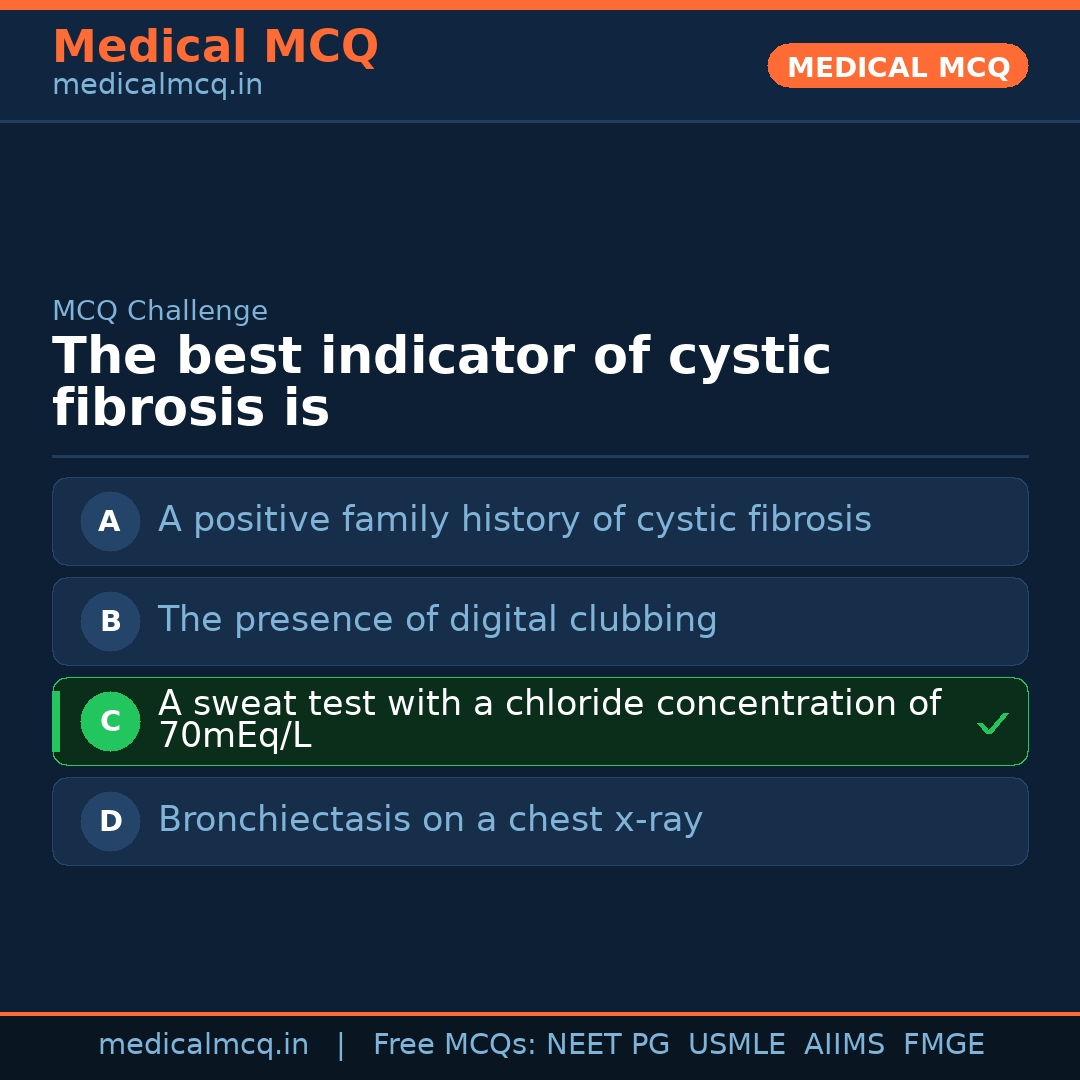This screenshot has height=1080, width=1080.
Task: Click the circled letter A badge
Action: click(110, 521)
